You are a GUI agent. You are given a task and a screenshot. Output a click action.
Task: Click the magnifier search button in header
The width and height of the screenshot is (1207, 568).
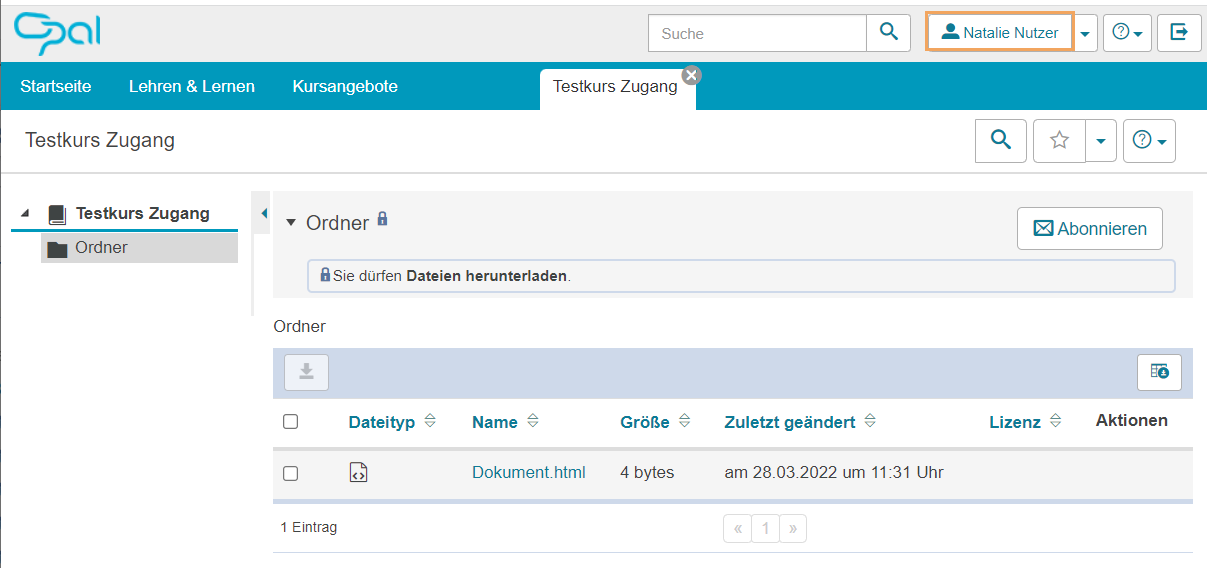[888, 33]
